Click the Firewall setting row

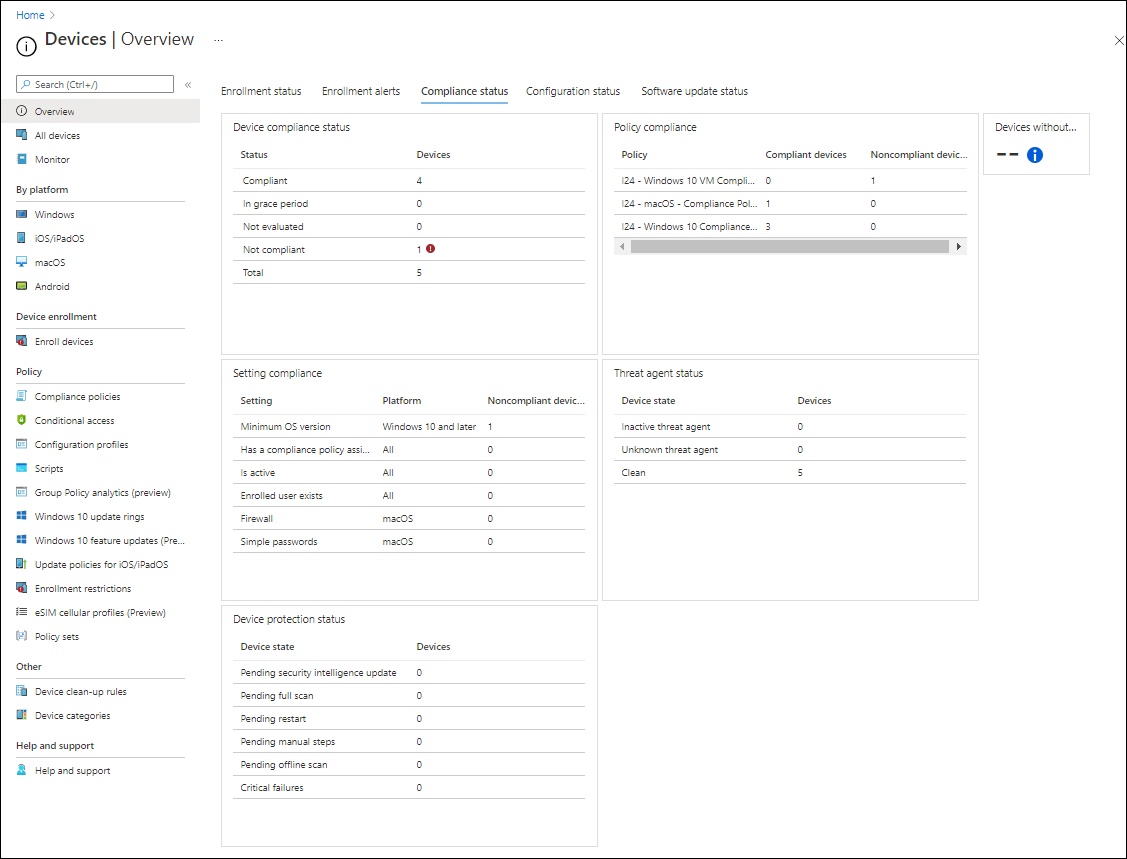point(409,518)
